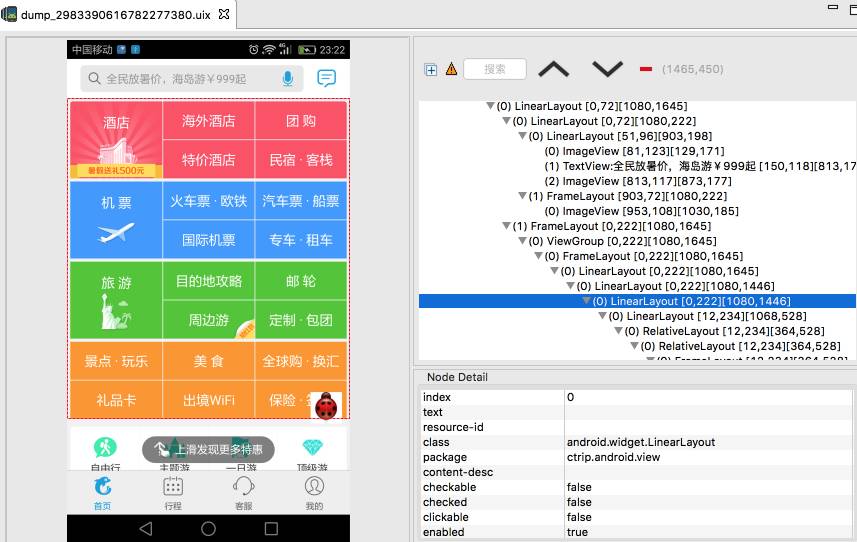Focus the 搜索 search input field
Image resolution: width=857 pixels, height=542 pixels.
495,69
